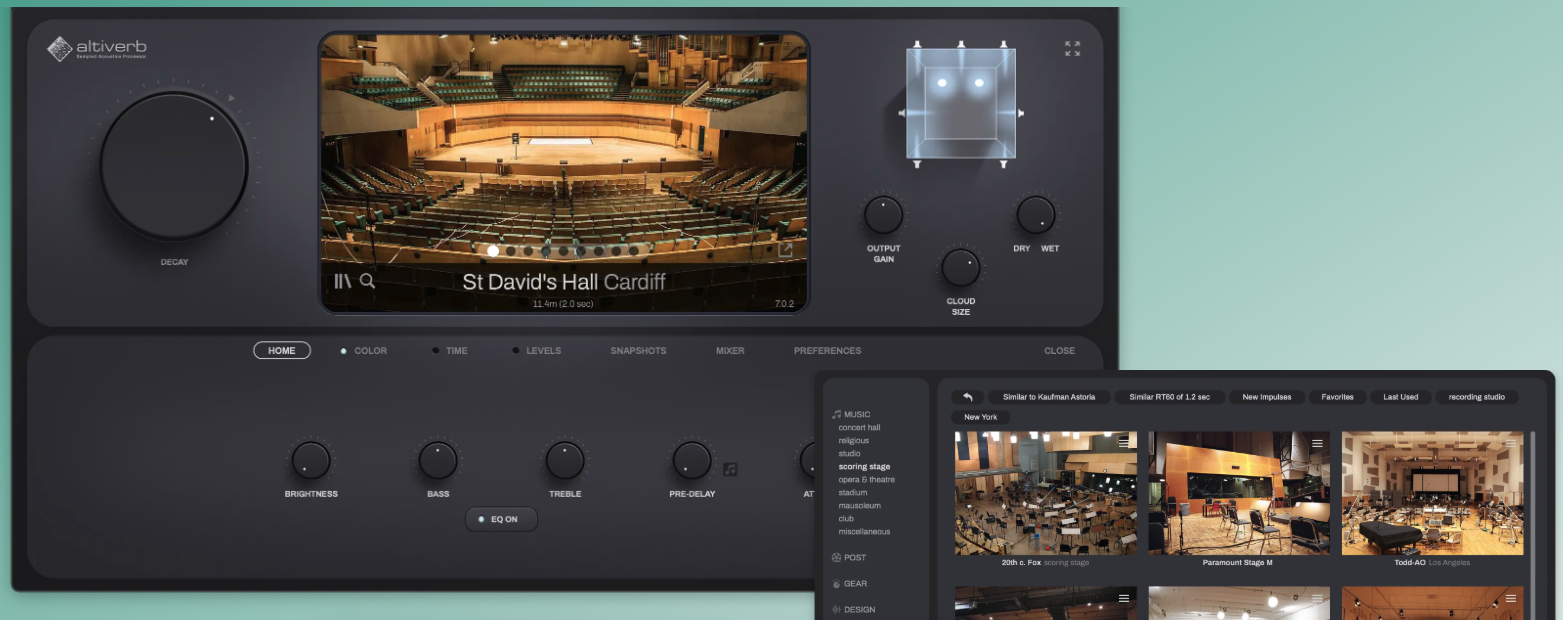Select 'concert hall' in the browser sidebar
Screen dimensions: 1563x620
859,428
